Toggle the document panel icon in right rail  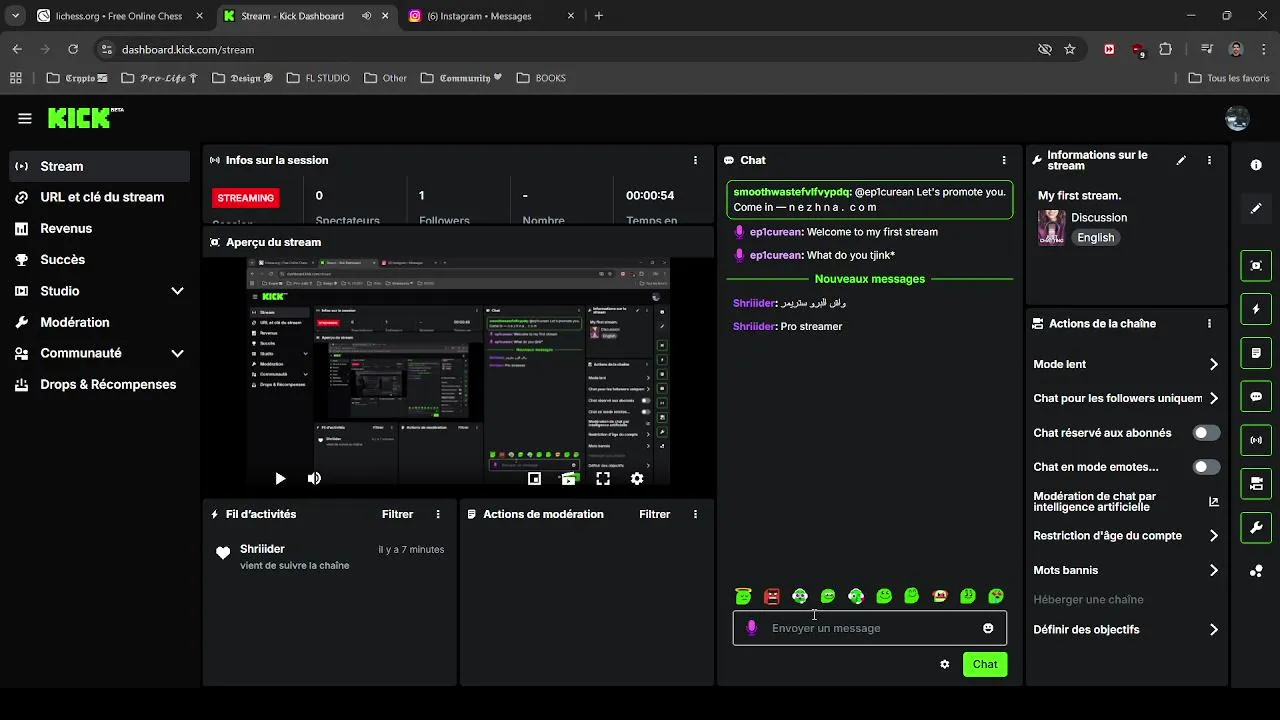[1256, 353]
